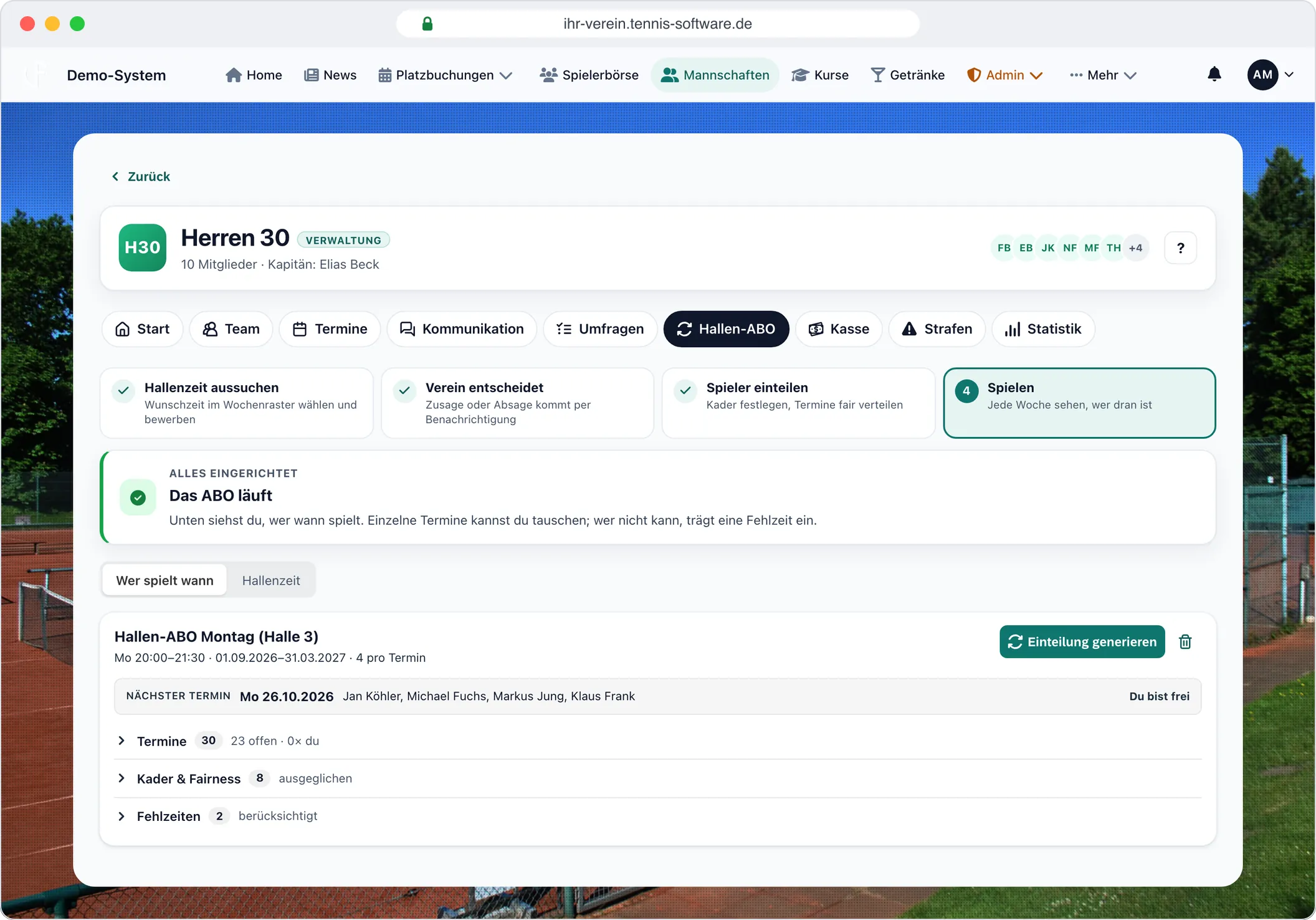Screen dimensions: 1316x920
Task: Expand the Platzbuchungen dropdown
Action: pos(446,75)
